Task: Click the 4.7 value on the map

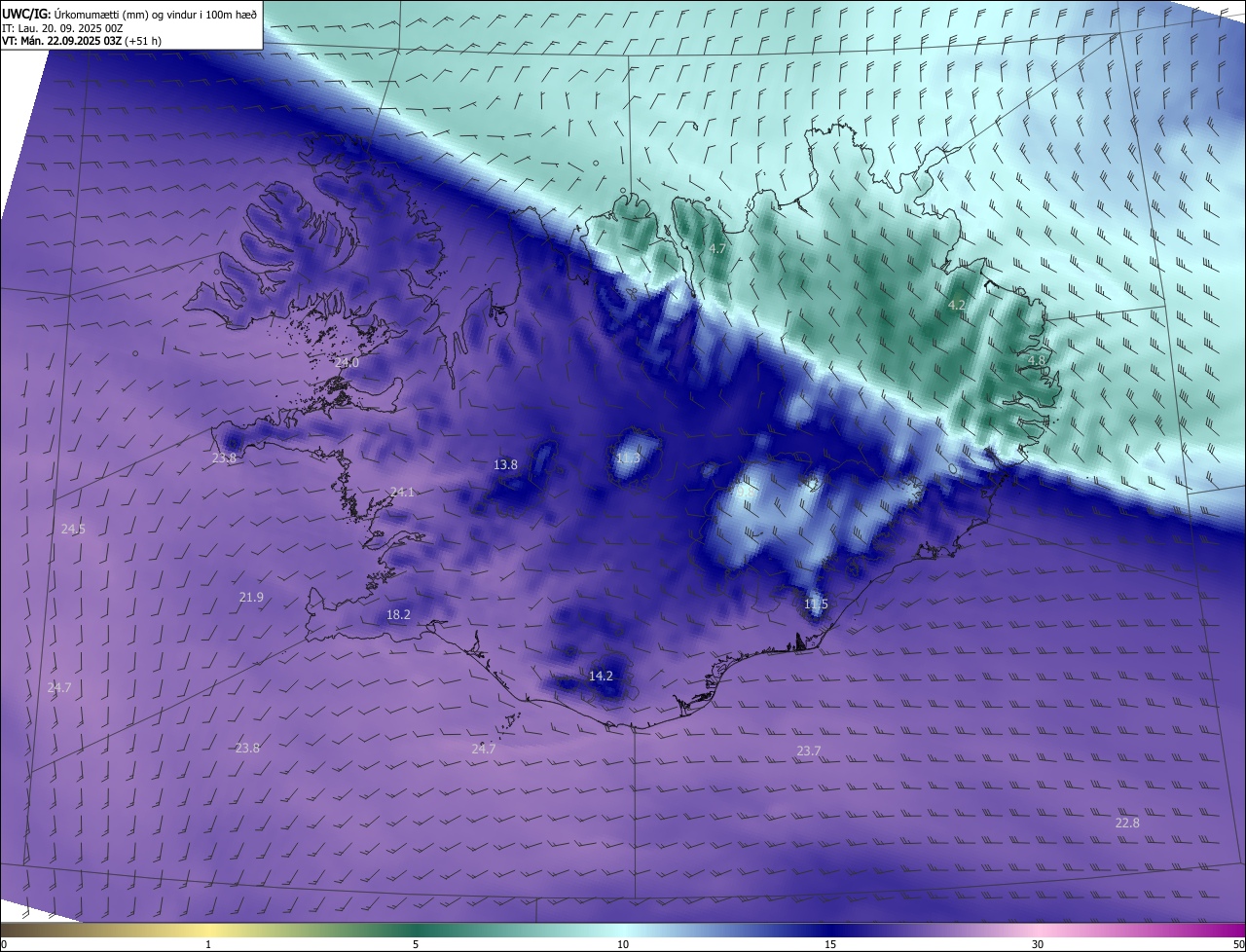Action: pyautogui.click(x=717, y=249)
